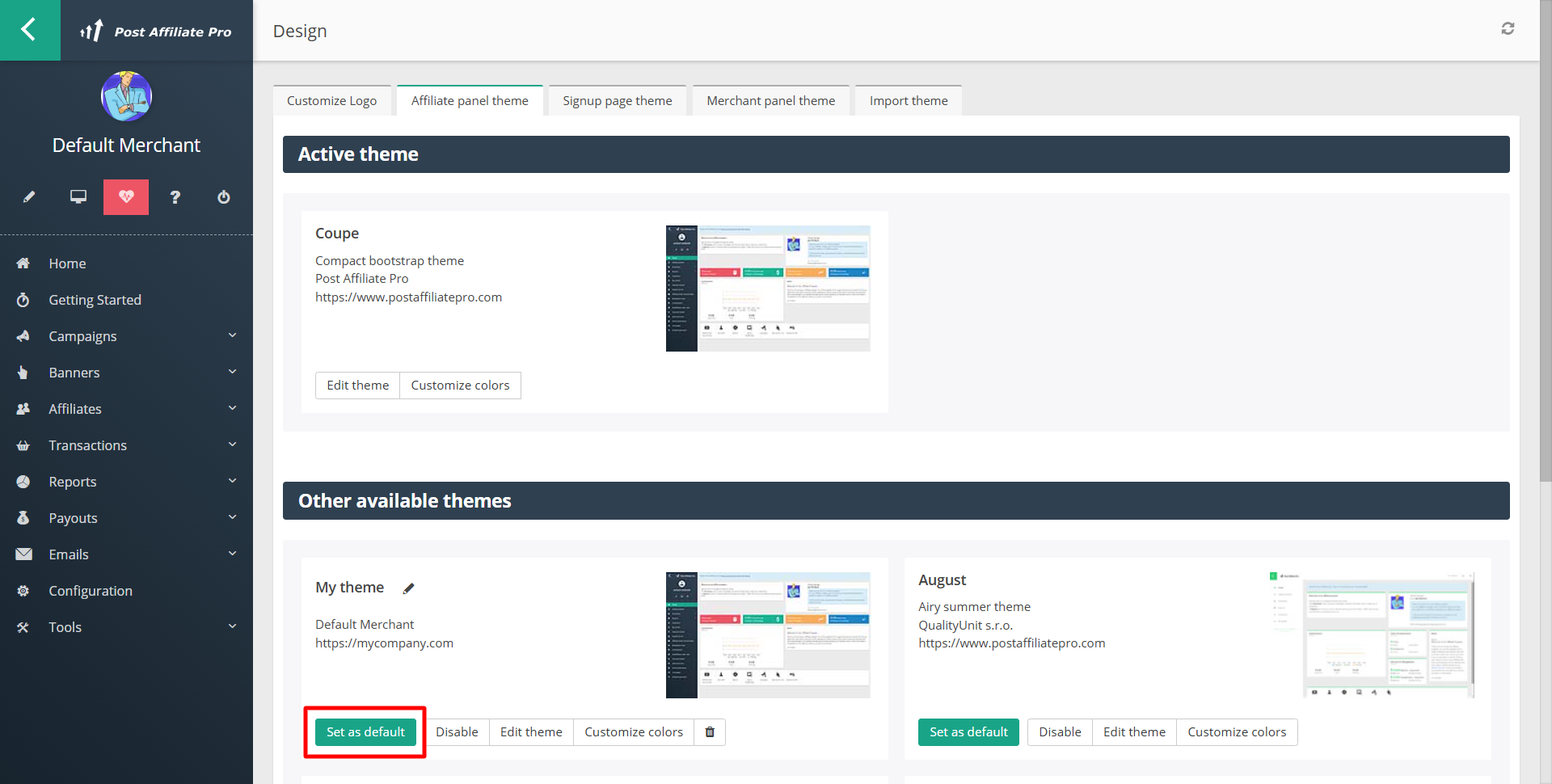This screenshot has height=784, width=1552.
Task: Click the Configuration gear icon
Action: (x=23, y=591)
